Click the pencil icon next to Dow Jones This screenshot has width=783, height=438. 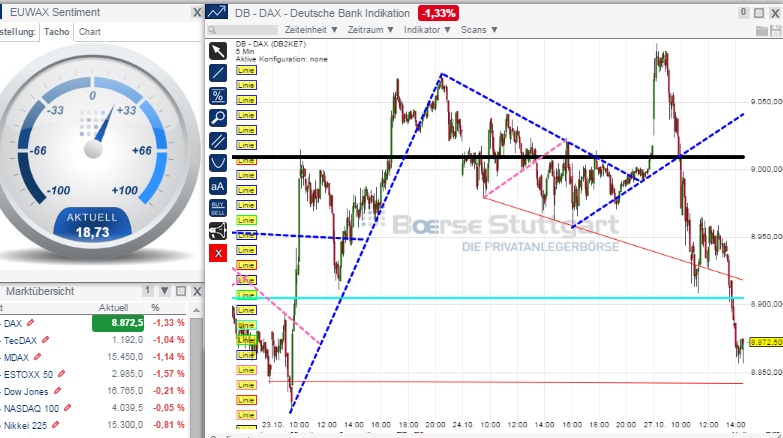(57, 391)
